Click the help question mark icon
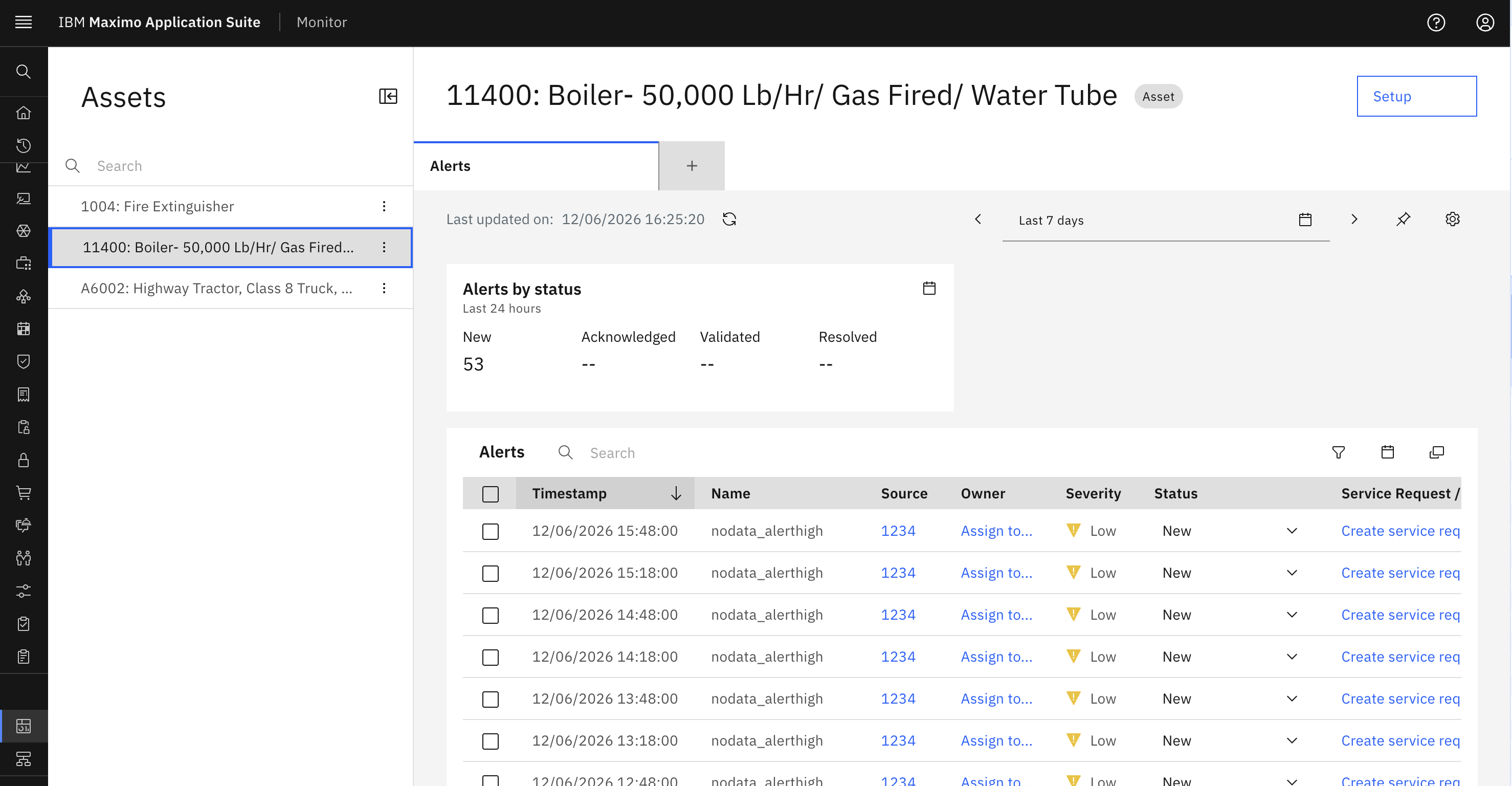Viewport: 1512px width, 786px height. [1436, 23]
